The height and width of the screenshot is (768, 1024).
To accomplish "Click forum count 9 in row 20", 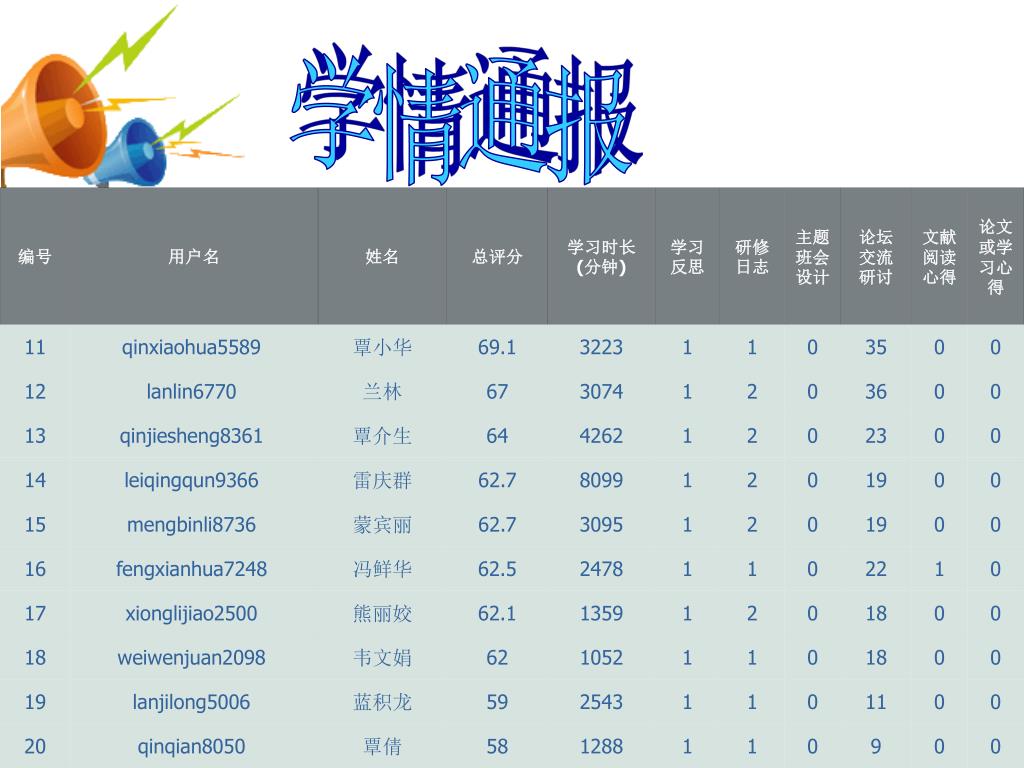I will point(876,747).
